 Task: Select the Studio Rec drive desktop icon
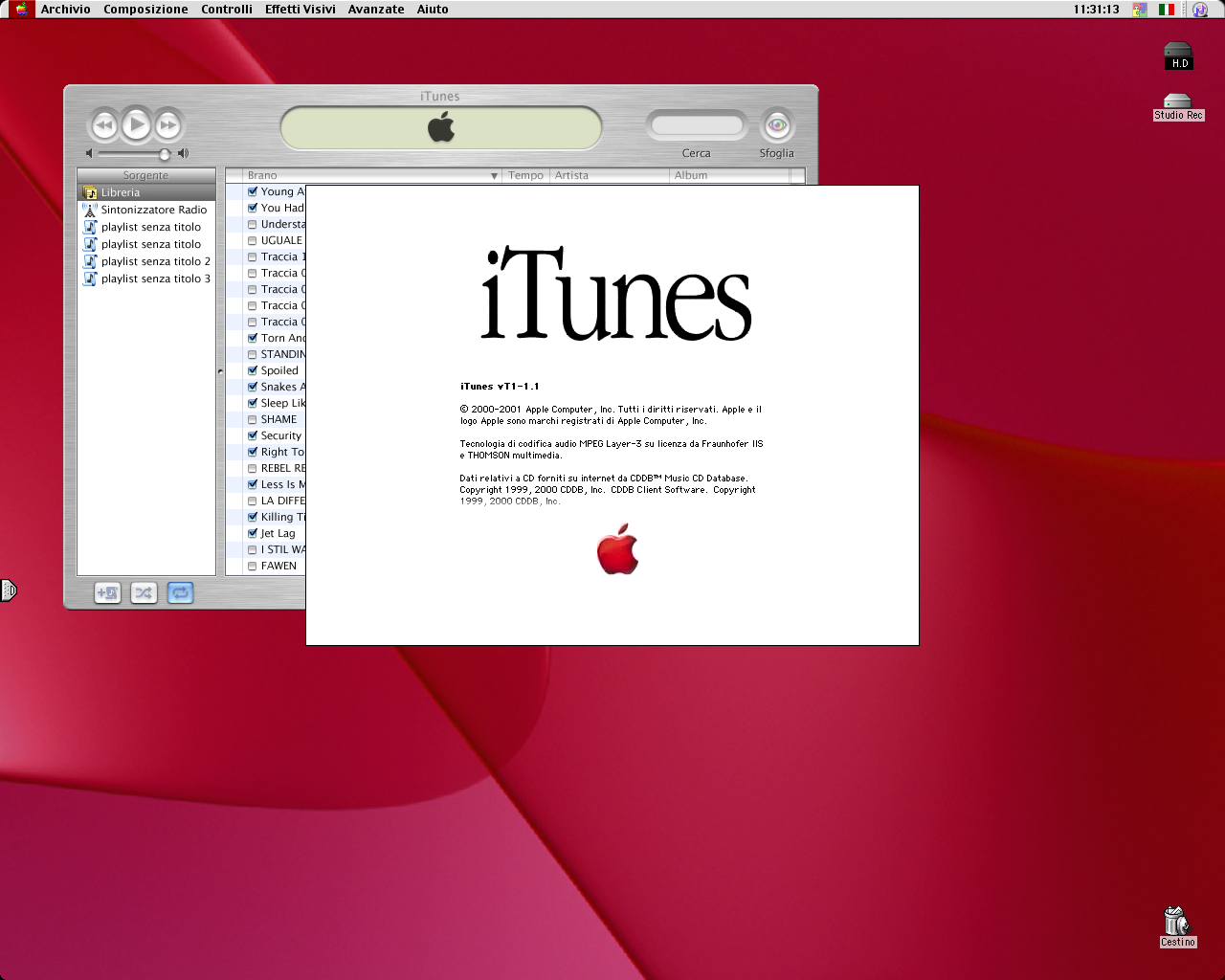click(x=1178, y=107)
